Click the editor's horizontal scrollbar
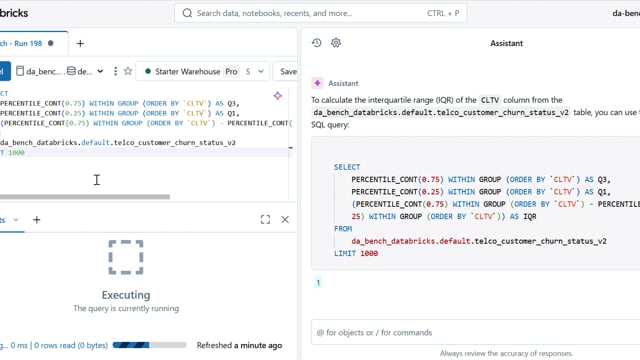 pos(85,197)
